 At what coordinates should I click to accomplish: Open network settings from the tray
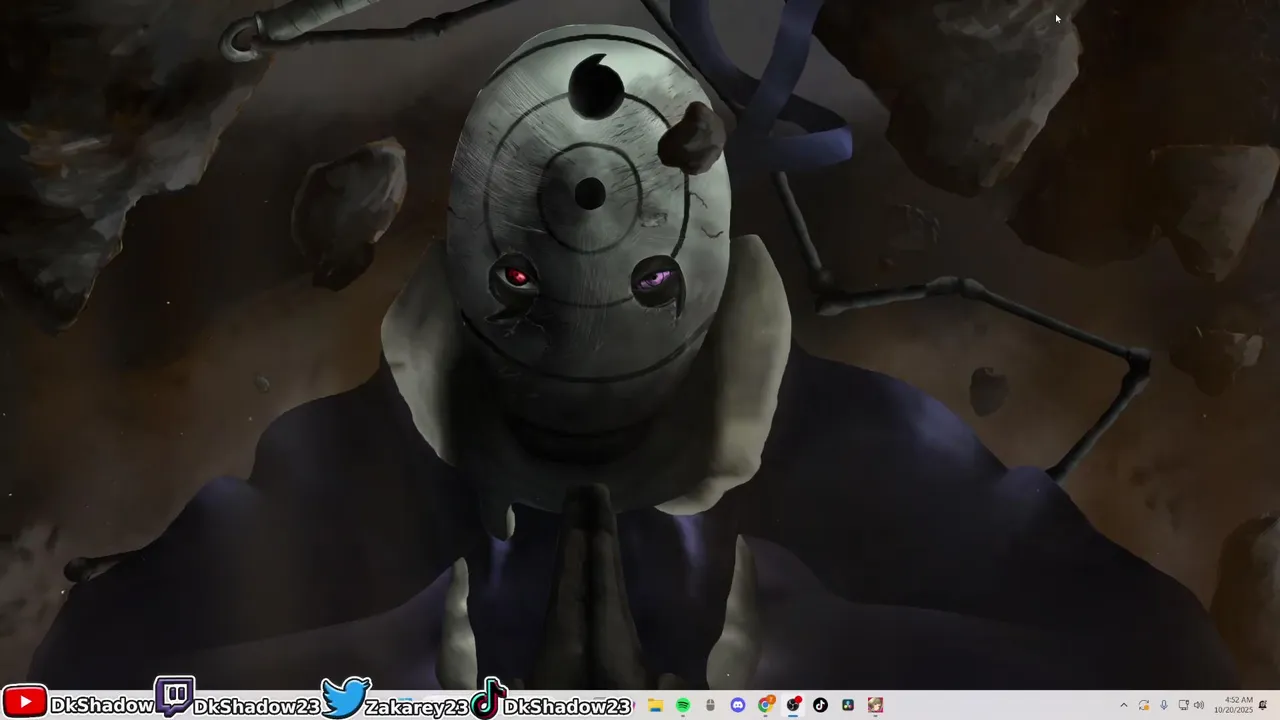coord(1183,706)
